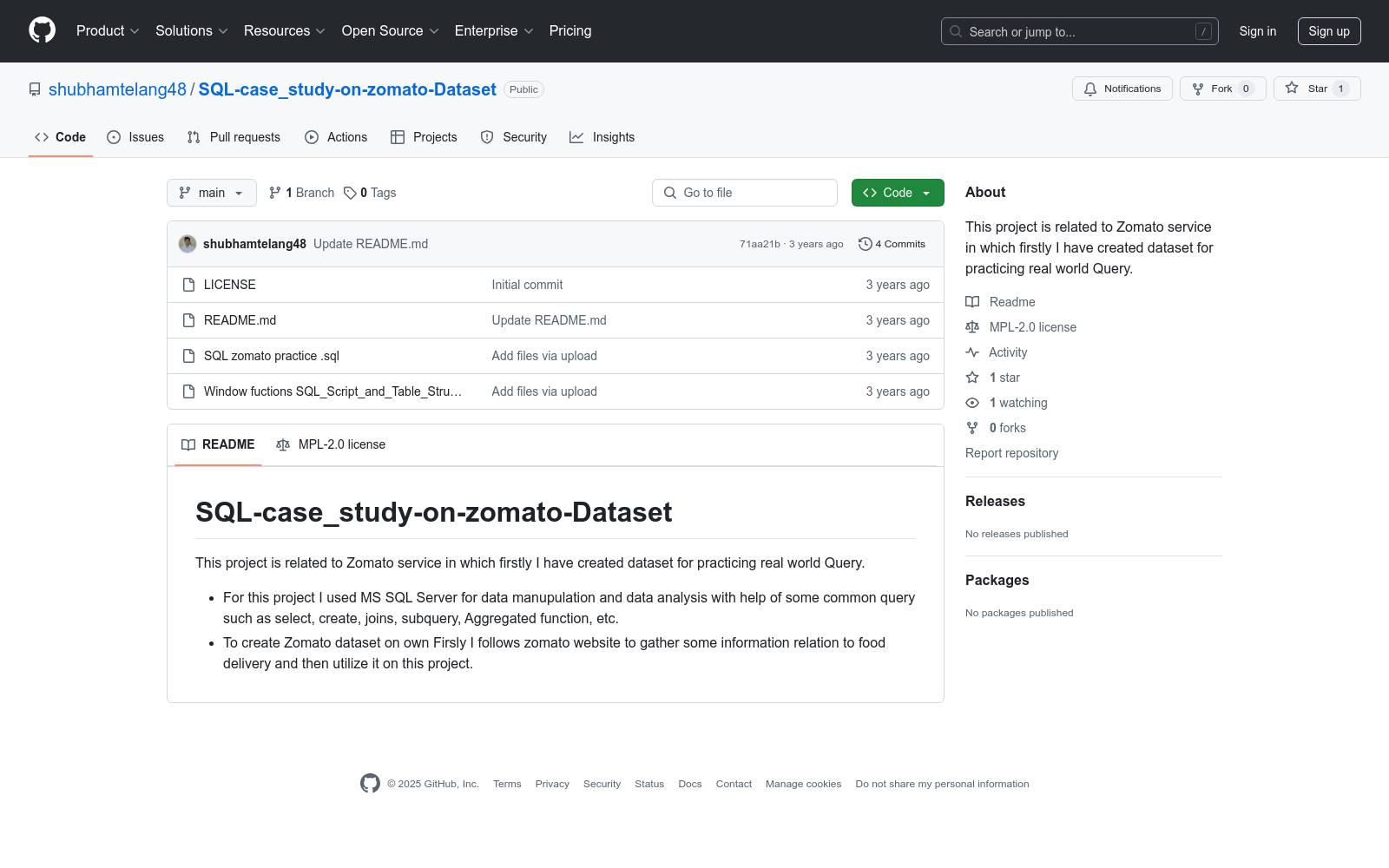Click Report repository link
Viewport: 1389px width, 868px height.
pos(1012,453)
